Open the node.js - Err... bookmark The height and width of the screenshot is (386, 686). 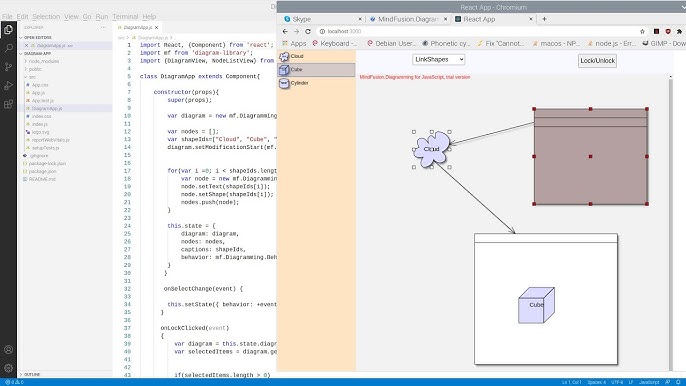(x=611, y=43)
